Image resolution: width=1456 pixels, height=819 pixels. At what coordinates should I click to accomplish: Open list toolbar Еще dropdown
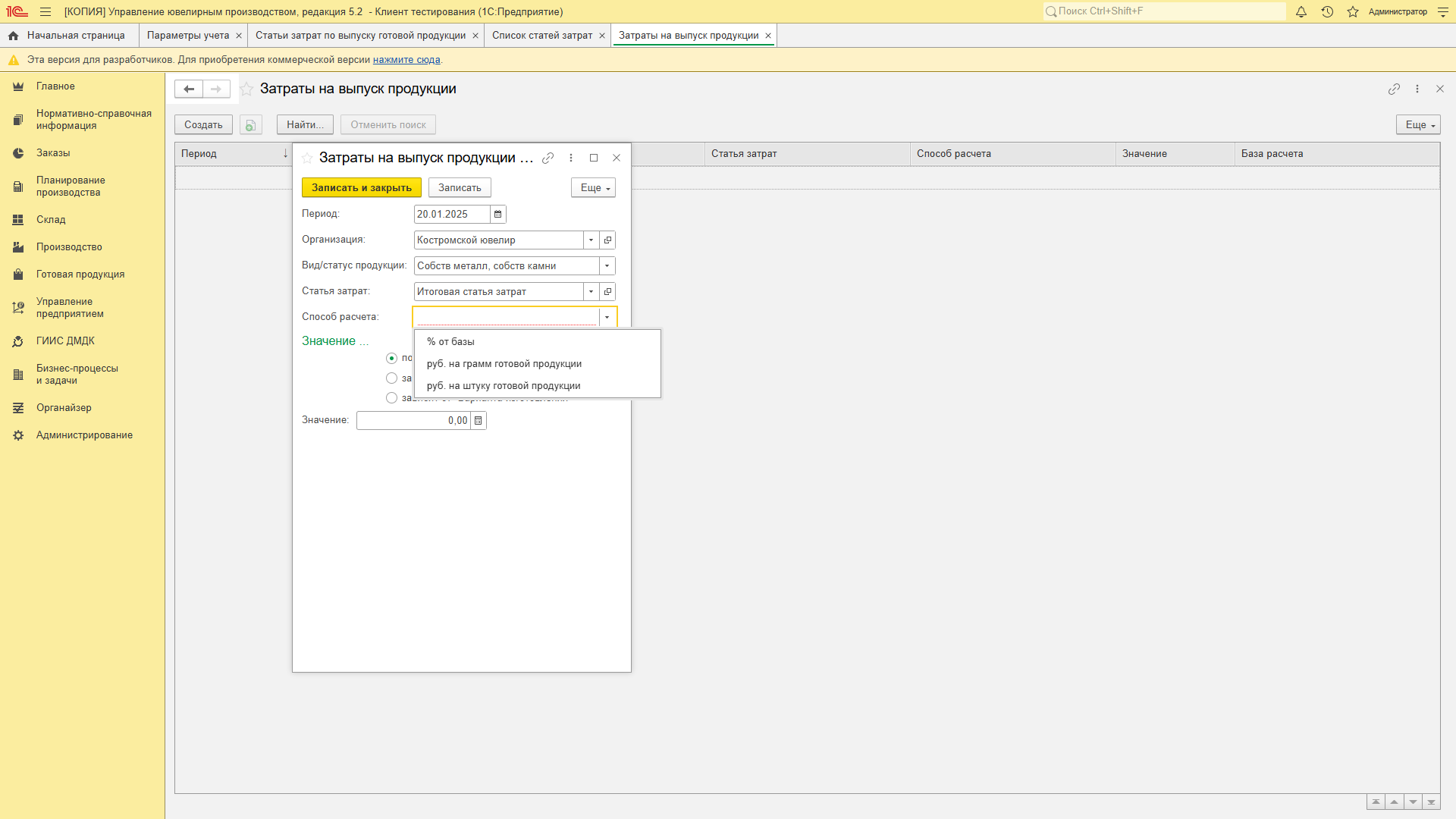pos(1418,125)
